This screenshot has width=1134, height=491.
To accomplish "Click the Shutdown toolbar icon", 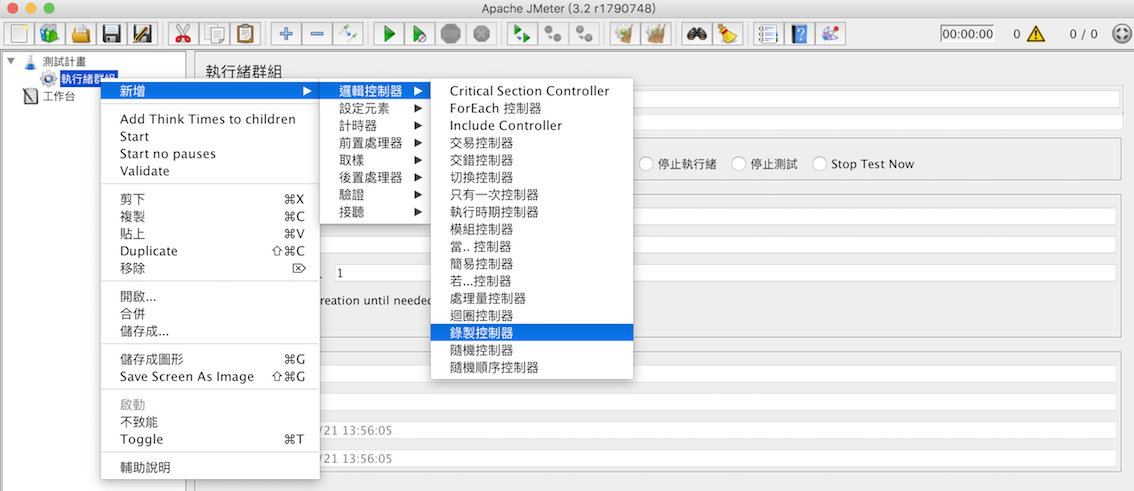I will [481, 33].
